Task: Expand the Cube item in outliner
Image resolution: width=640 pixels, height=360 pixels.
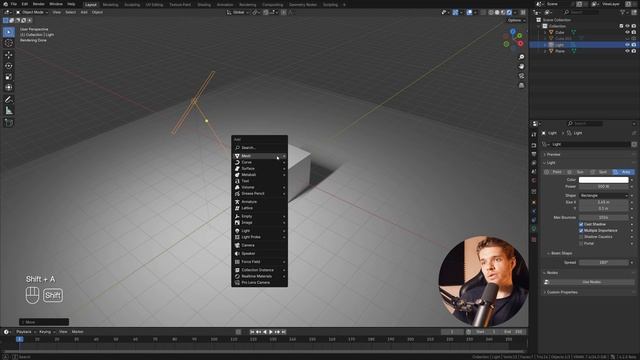Action: [545, 32]
